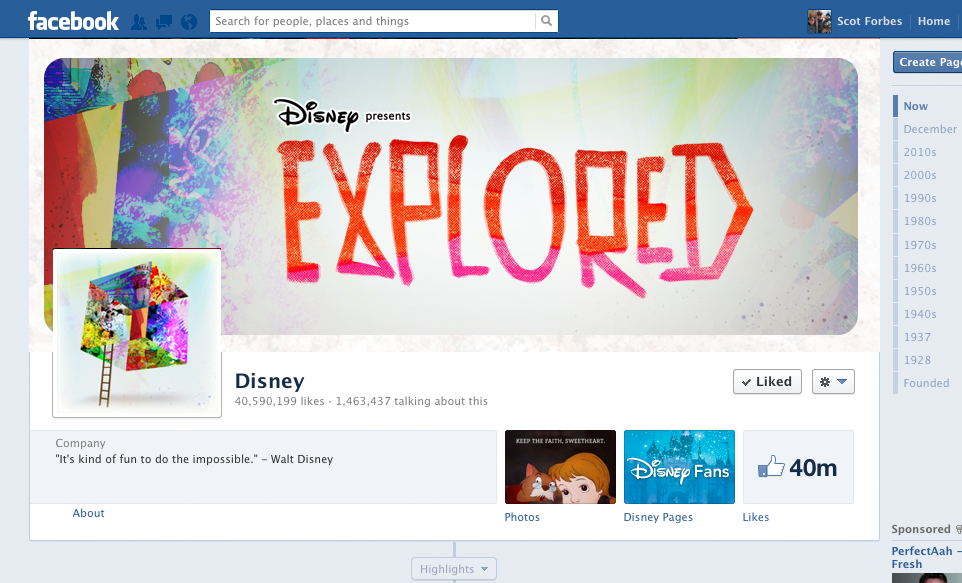
Task: Open the friend requests icon
Action: (x=139, y=22)
